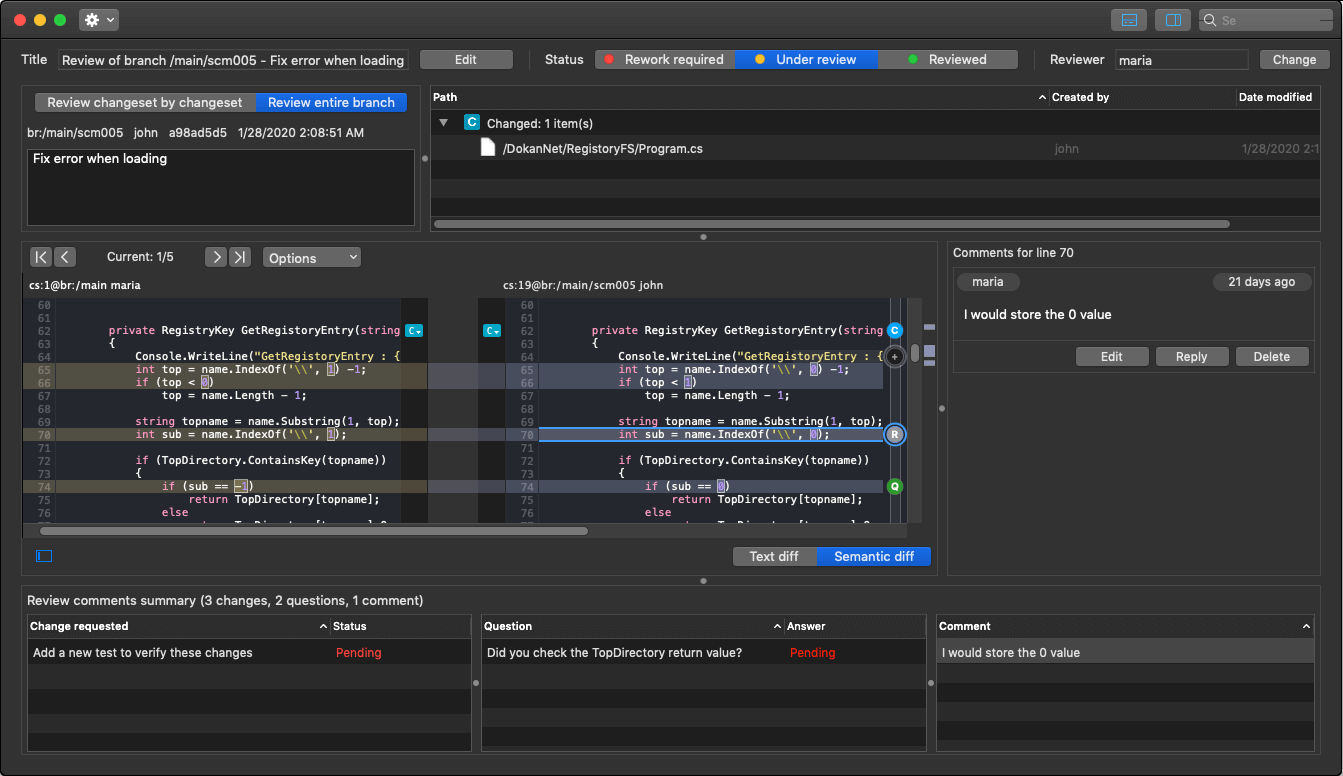
Task: Sort by Comment column header
Action: pos(1125,626)
